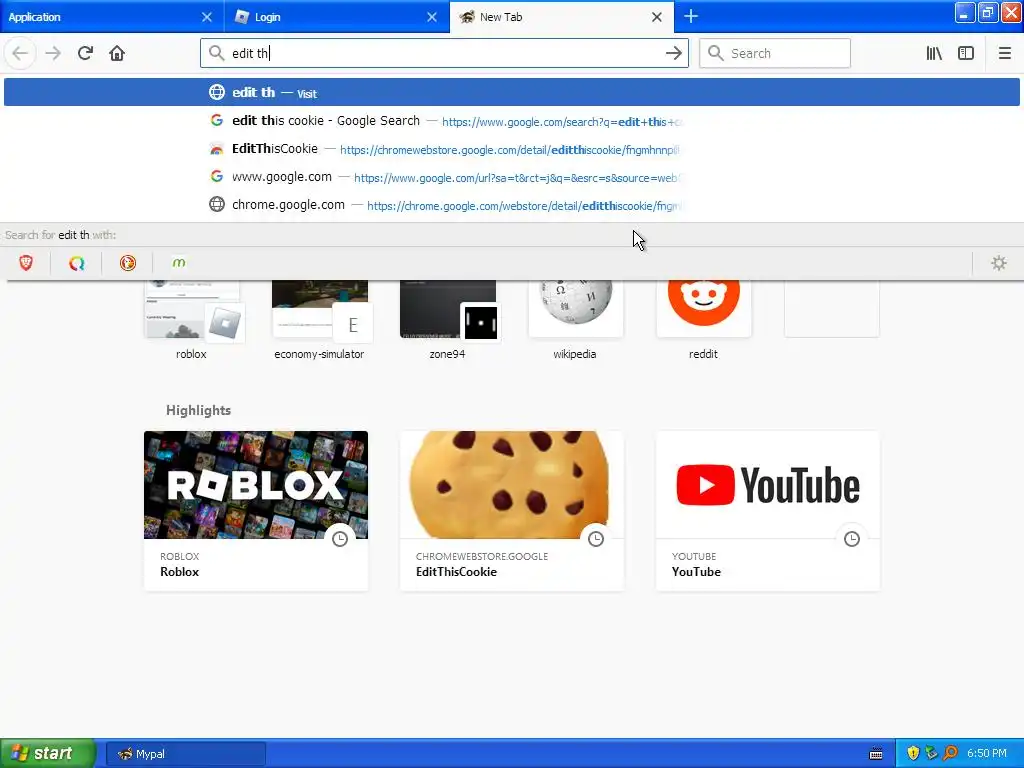Viewport: 1024px width, 768px height.
Task: Open the YouTube highlight card
Action: [x=768, y=511]
